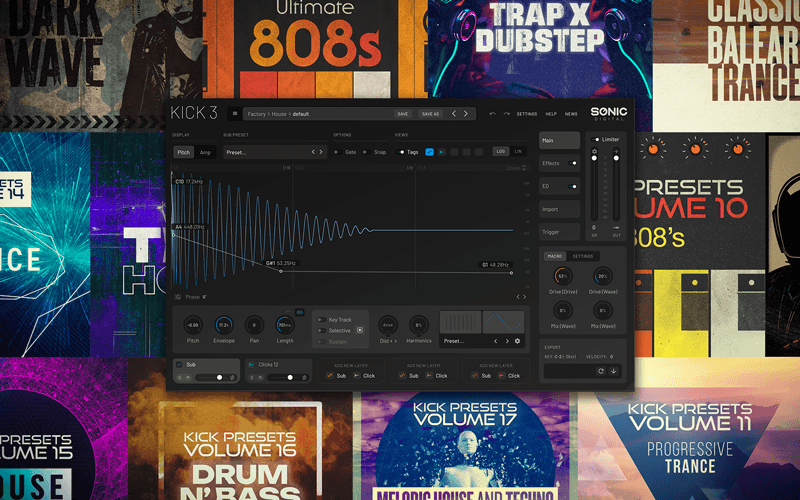Viewport: 800px width, 500px height.
Task: Mute the Sub layer with M button
Action: tap(188, 378)
